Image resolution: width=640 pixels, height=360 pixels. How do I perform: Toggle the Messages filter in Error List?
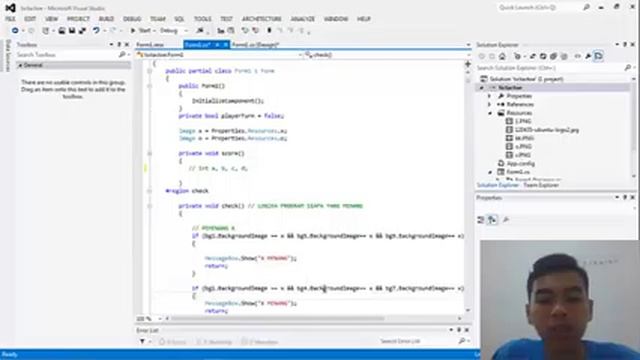point(260,342)
